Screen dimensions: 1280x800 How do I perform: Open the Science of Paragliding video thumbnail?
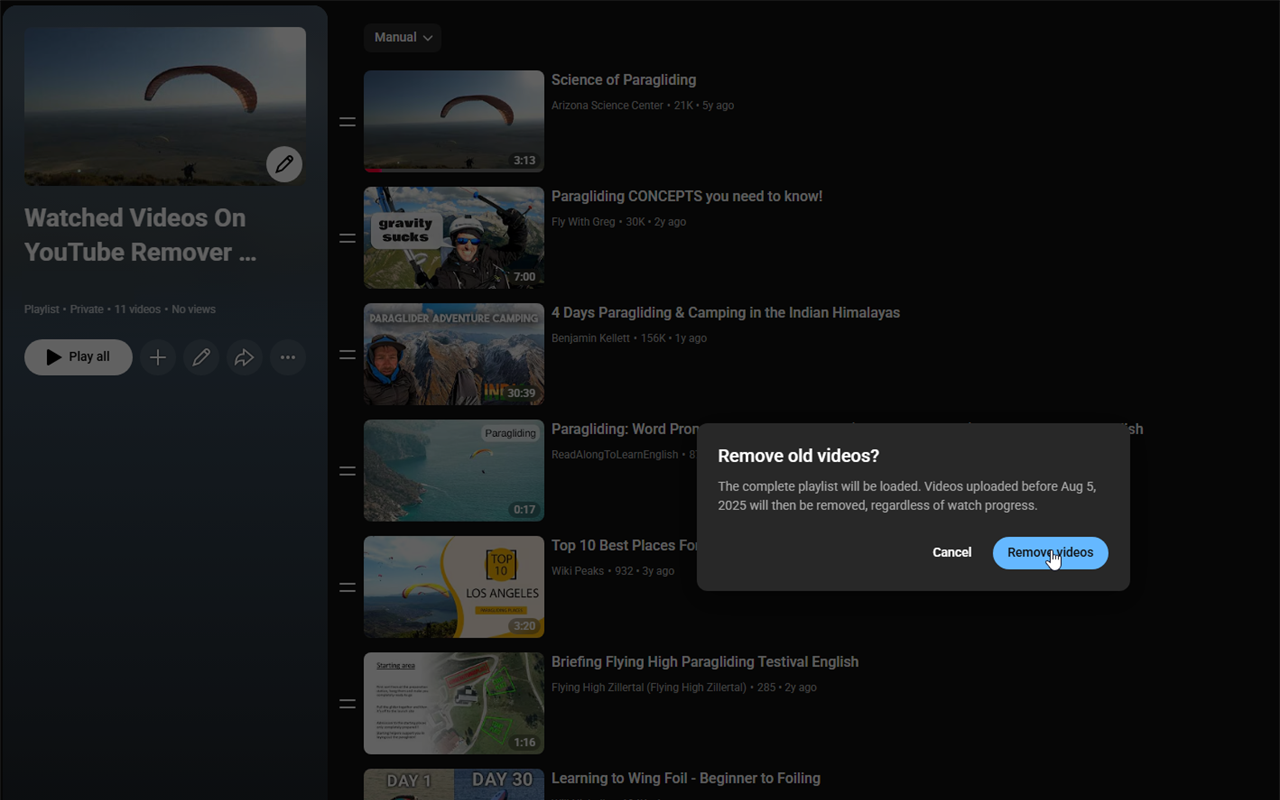tap(454, 121)
